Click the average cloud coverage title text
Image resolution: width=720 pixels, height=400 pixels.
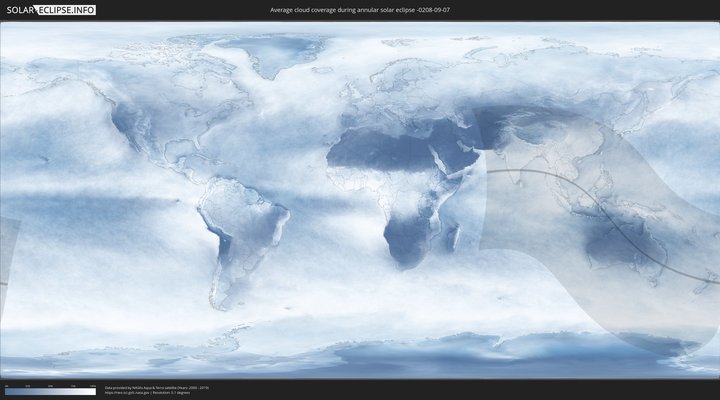(359, 10)
